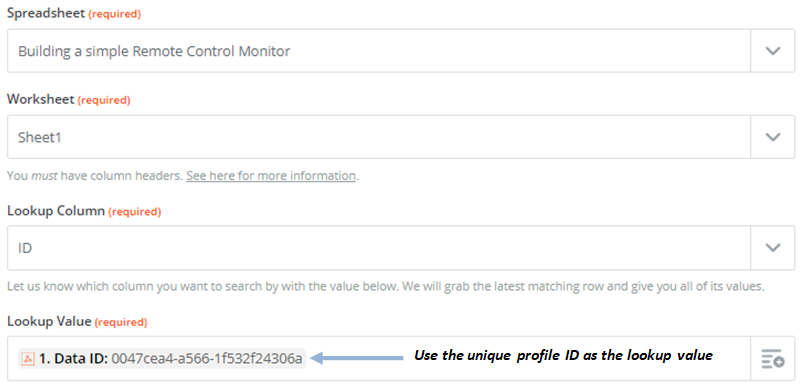
Task: Click the 0047cea4-a566-1f532f24306a ID text
Action: [207, 359]
